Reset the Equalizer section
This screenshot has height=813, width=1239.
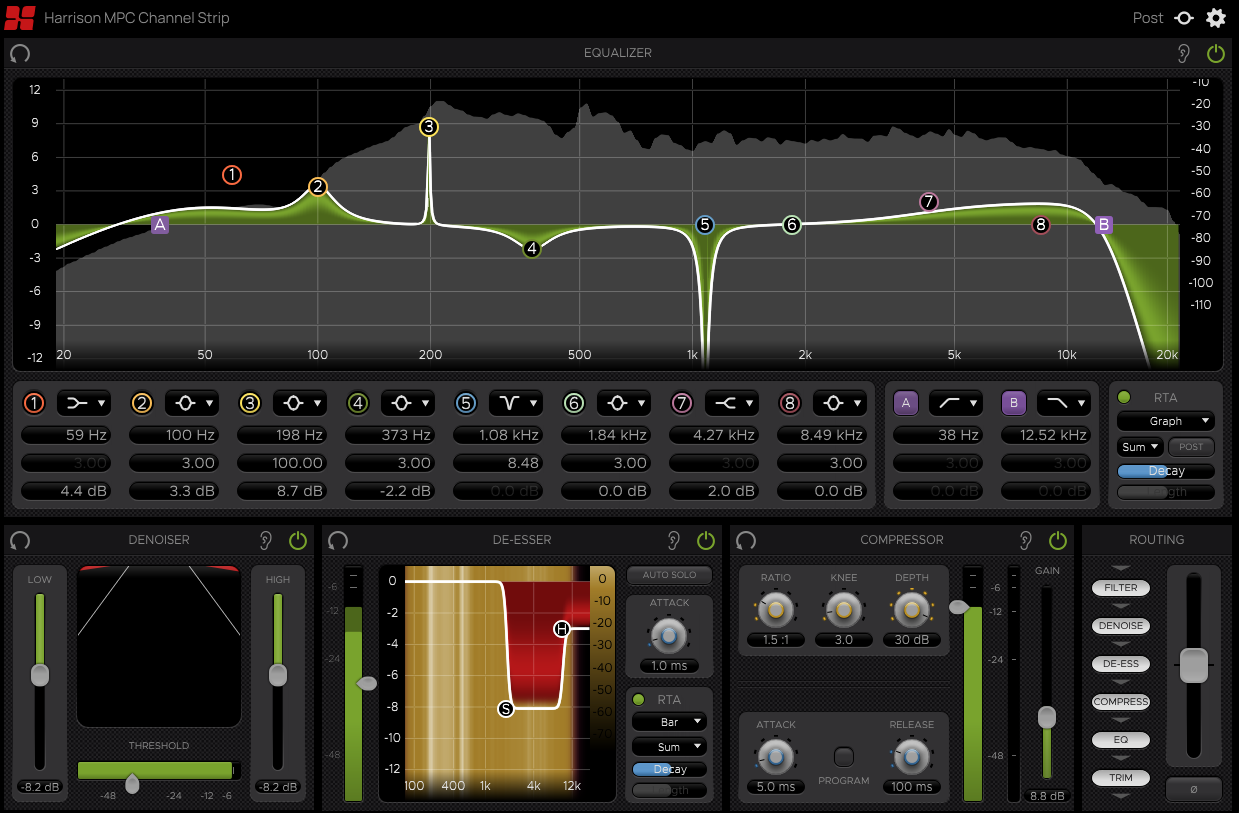point(19,53)
